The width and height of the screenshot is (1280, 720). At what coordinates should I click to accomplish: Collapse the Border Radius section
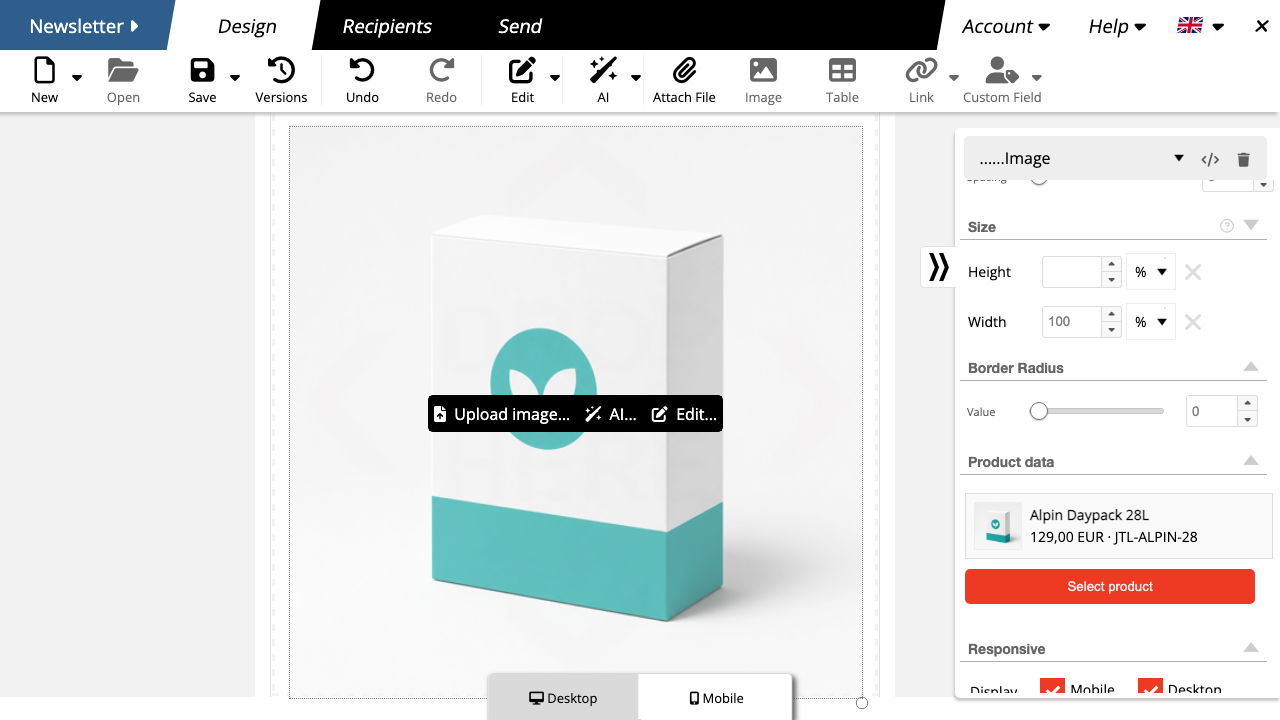pyautogui.click(x=1251, y=367)
